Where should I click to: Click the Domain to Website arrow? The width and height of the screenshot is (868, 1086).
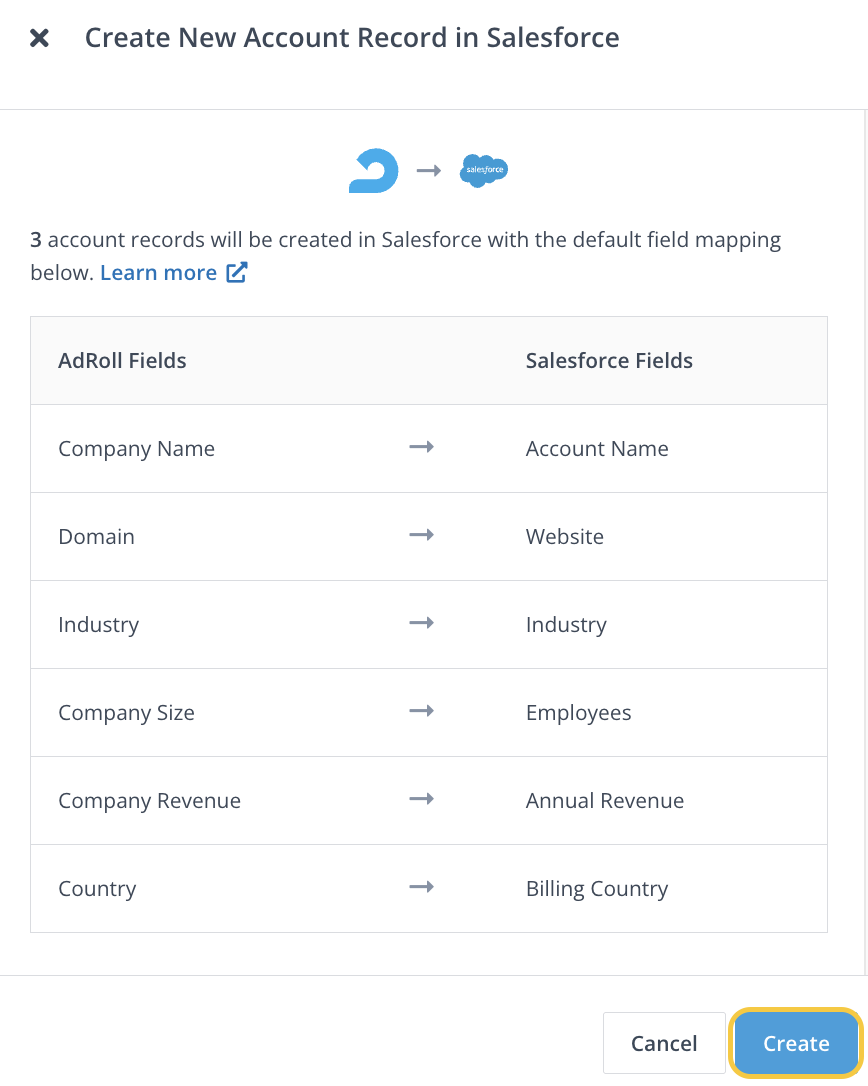(x=422, y=536)
